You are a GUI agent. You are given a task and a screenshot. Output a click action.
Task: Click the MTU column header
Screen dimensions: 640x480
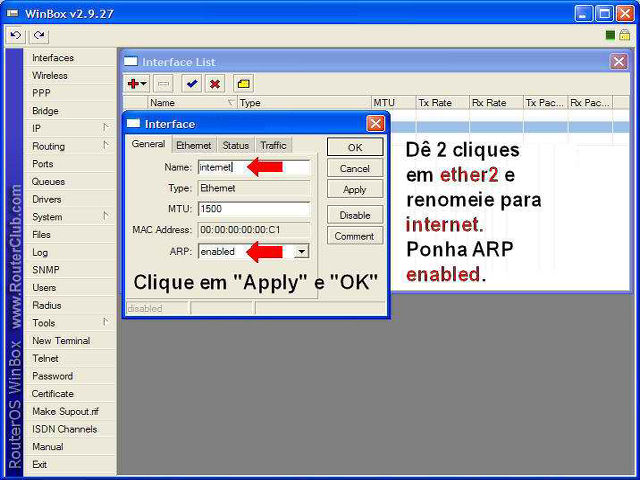click(393, 102)
